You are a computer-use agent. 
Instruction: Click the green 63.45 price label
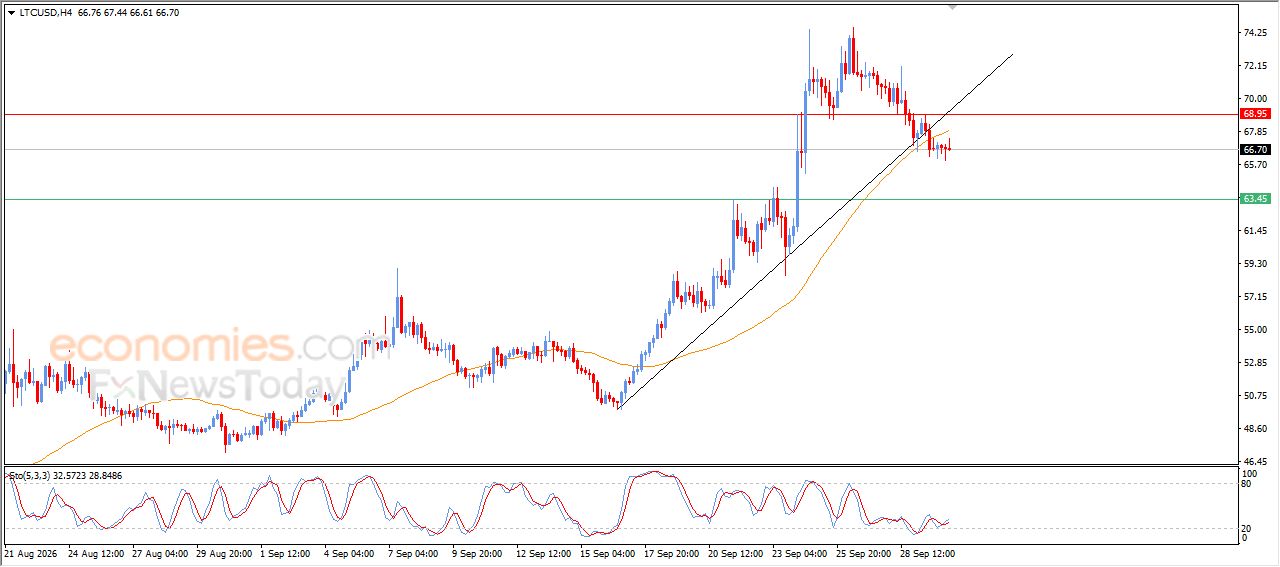click(x=1255, y=199)
